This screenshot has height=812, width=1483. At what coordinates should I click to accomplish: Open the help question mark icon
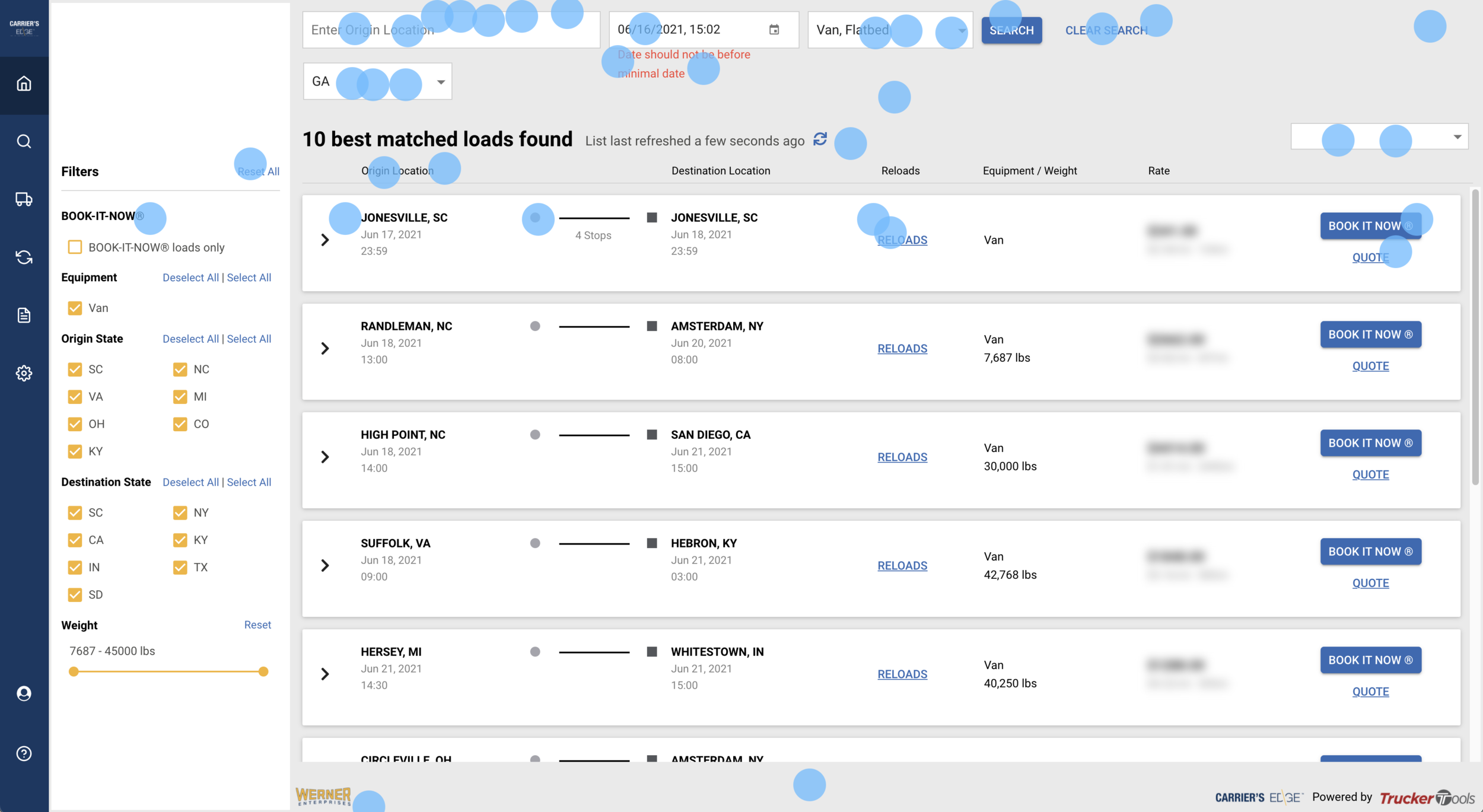(x=24, y=753)
